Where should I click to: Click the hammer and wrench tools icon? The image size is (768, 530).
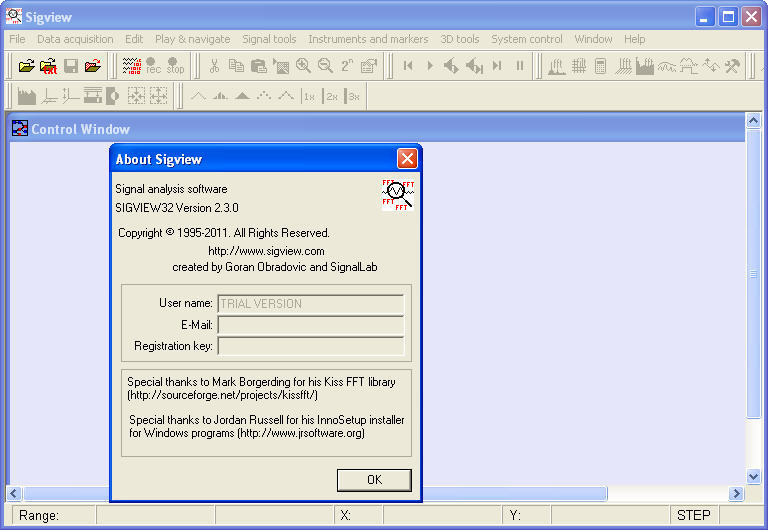point(732,66)
